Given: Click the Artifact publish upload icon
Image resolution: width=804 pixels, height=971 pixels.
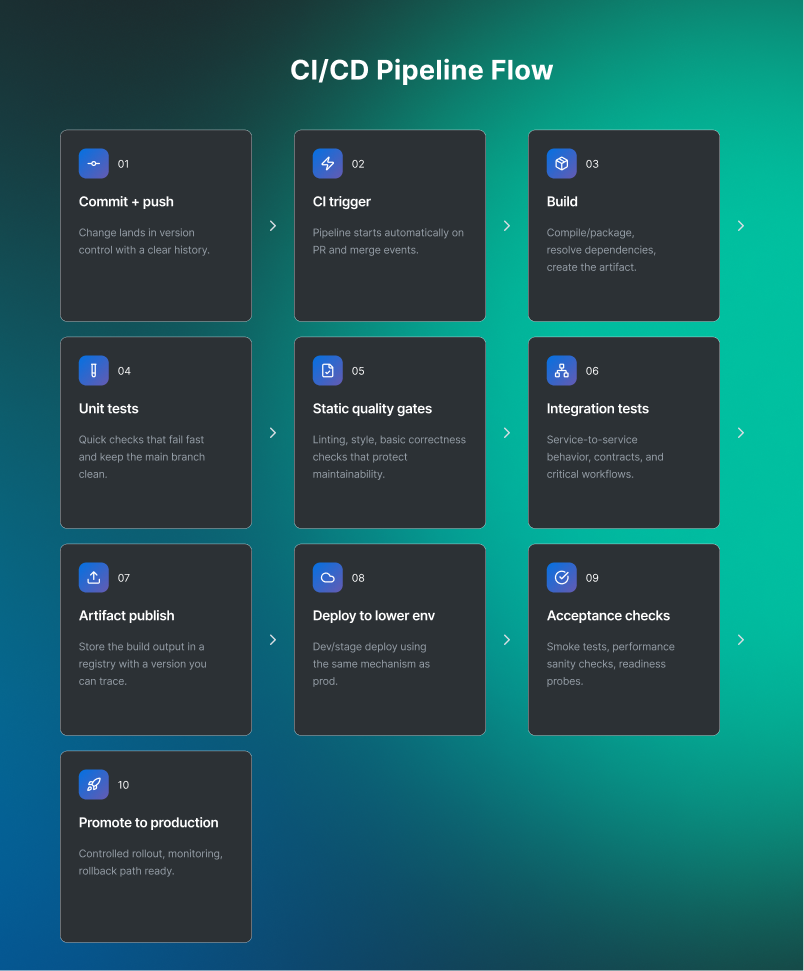Looking at the screenshot, I should (x=94, y=578).
